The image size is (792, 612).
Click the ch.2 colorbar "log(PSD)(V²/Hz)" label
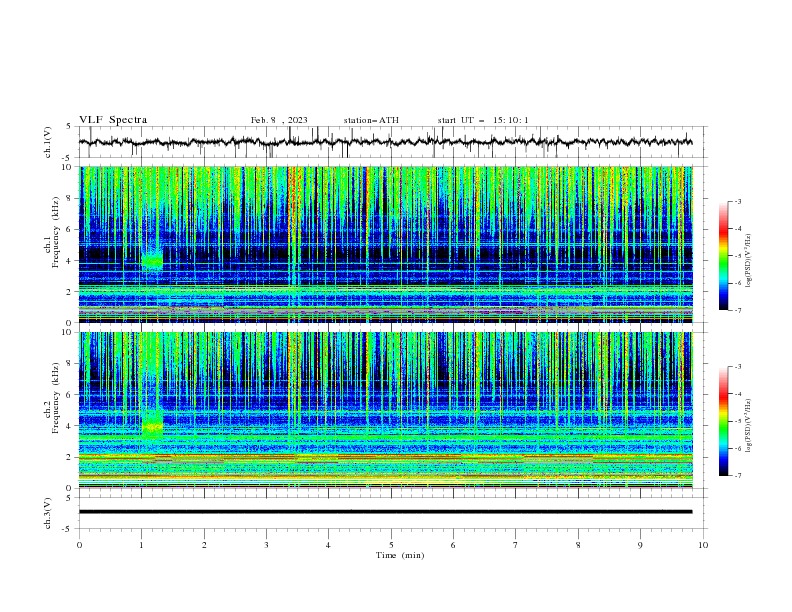pos(748,426)
